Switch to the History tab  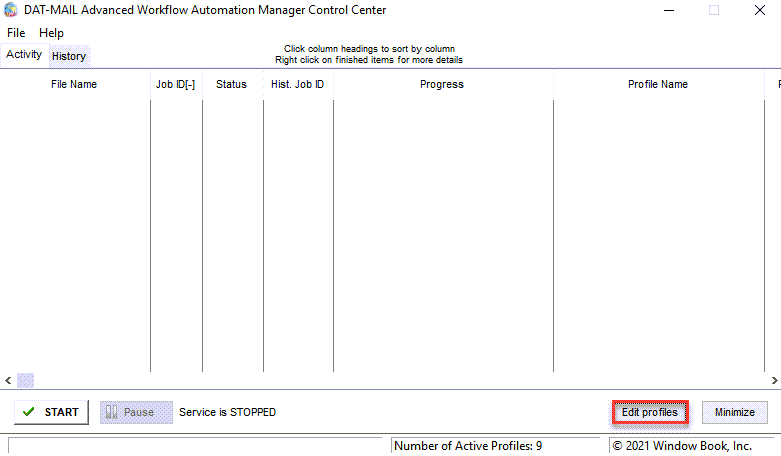(69, 56)
